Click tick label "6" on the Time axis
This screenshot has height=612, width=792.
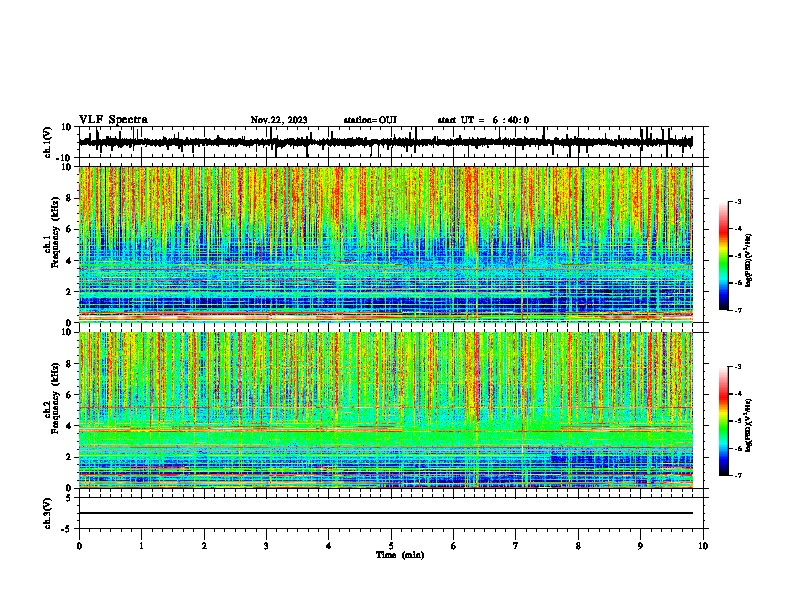pyautogui.click(x=454, y=546)
